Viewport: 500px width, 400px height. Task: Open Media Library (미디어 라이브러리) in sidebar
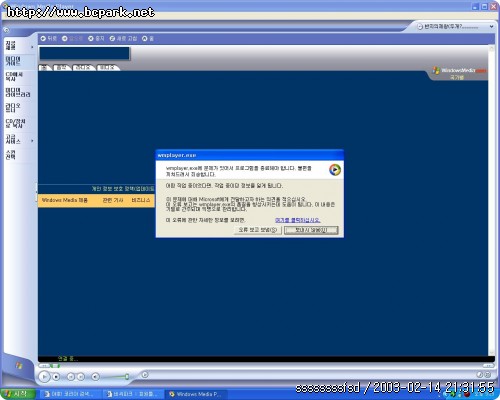18,92
